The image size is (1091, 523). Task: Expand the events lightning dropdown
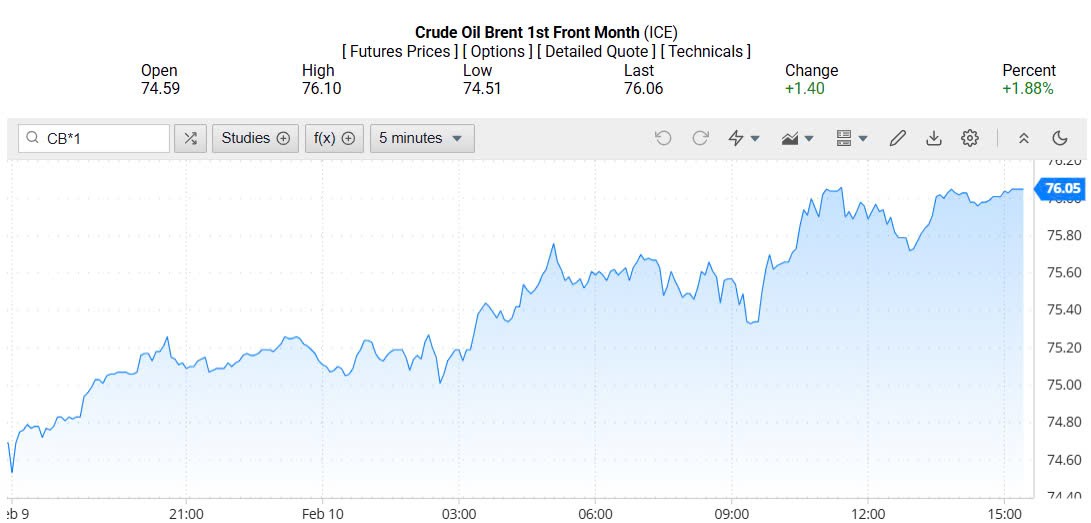coord(744,138)
